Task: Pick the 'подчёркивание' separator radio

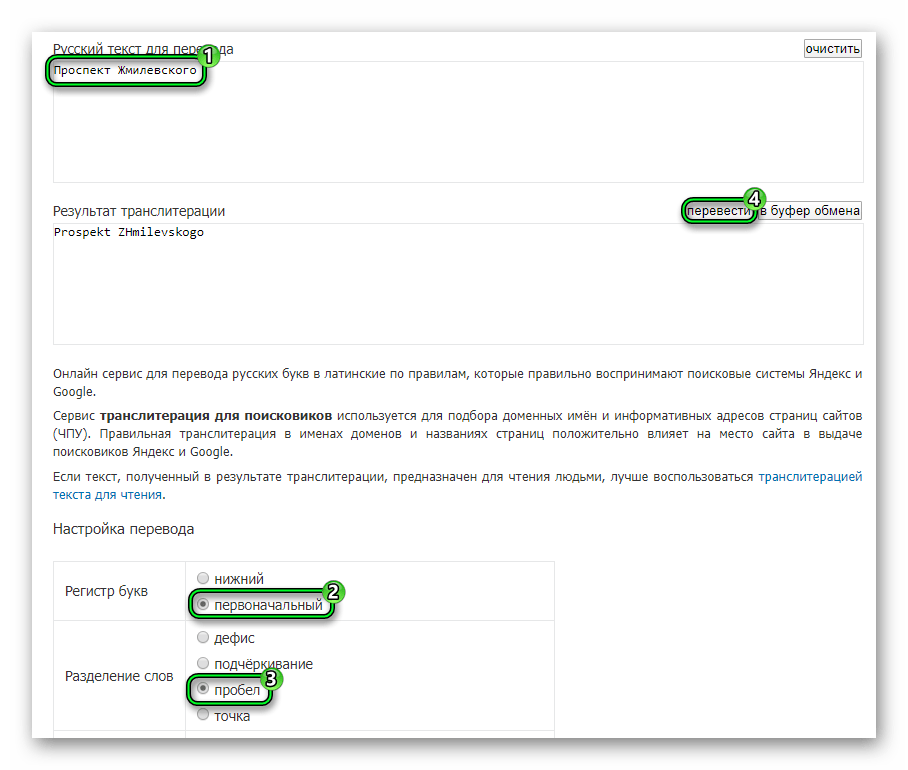Action: coord(203,664)
